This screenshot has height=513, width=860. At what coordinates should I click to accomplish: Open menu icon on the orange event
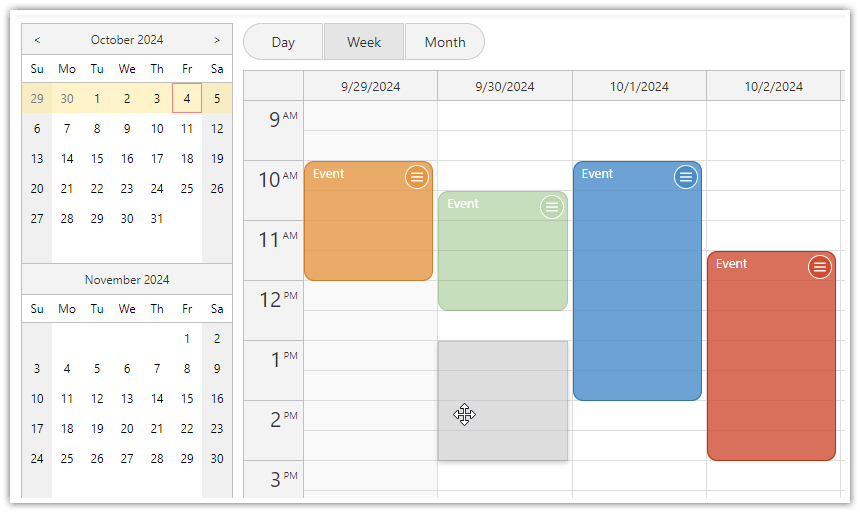coord(417,177)
